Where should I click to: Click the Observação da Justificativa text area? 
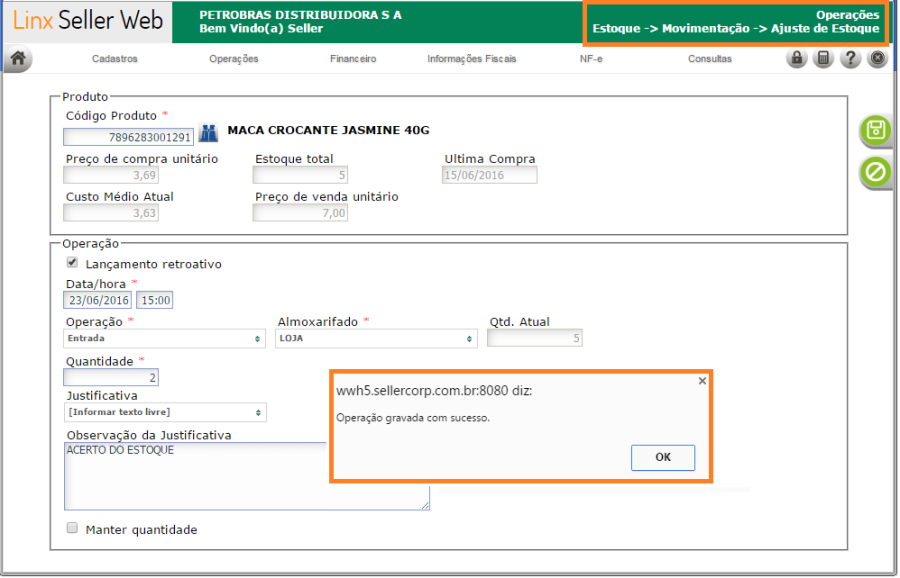click(247, 476)
